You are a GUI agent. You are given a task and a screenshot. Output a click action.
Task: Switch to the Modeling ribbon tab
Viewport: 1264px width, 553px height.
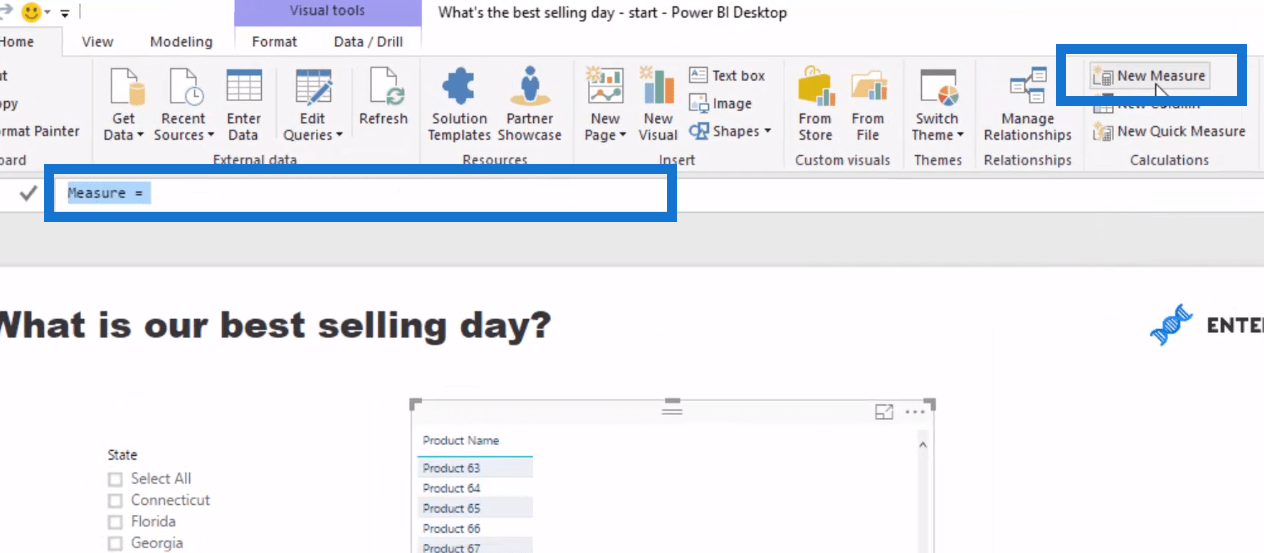pyautogui.click(x=181, y=42)
